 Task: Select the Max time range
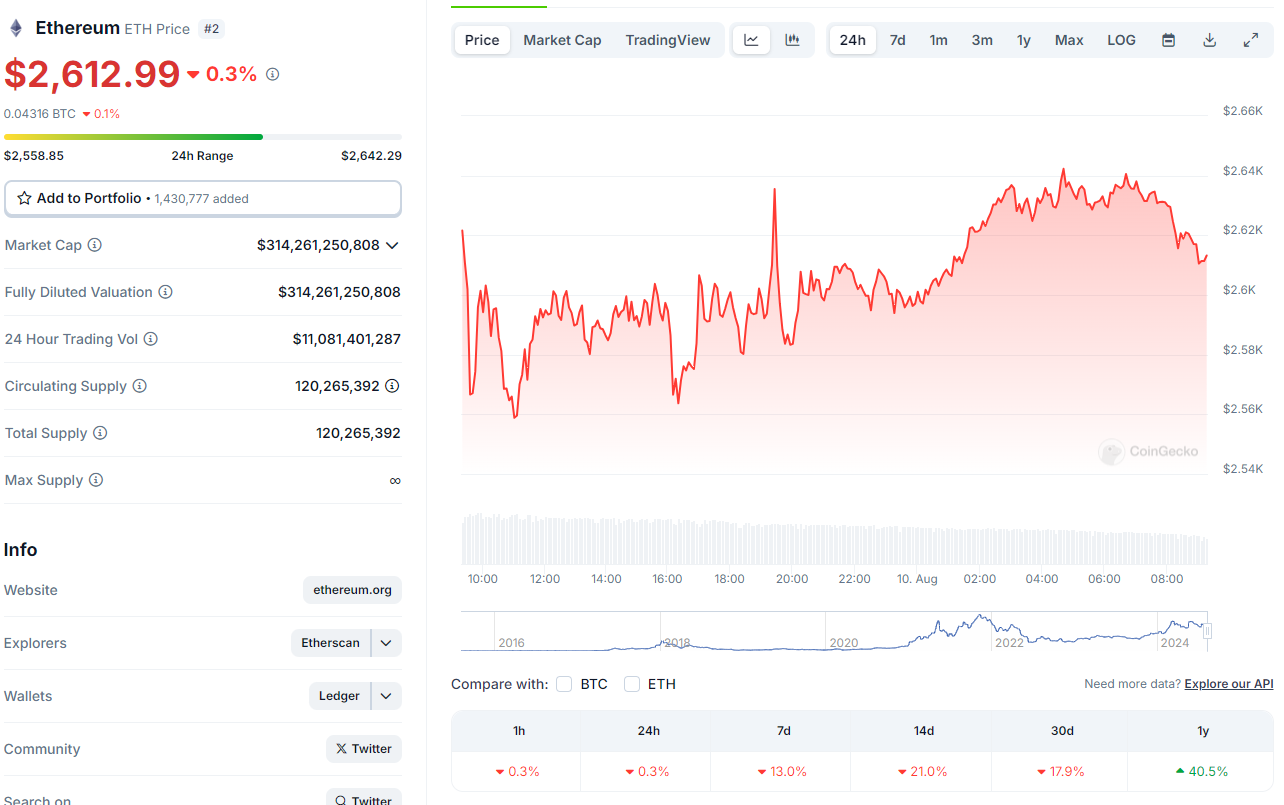(x=1069, y=40)
